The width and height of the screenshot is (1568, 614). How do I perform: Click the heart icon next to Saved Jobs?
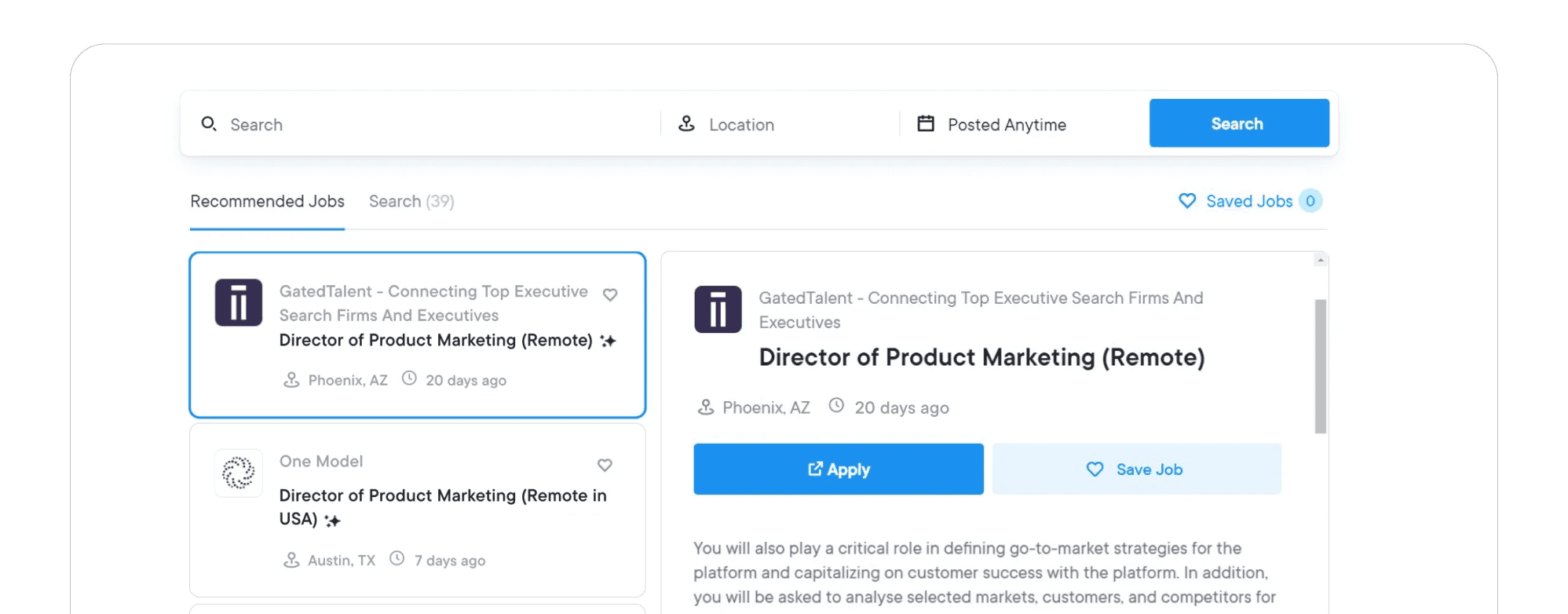[1187, 201]
